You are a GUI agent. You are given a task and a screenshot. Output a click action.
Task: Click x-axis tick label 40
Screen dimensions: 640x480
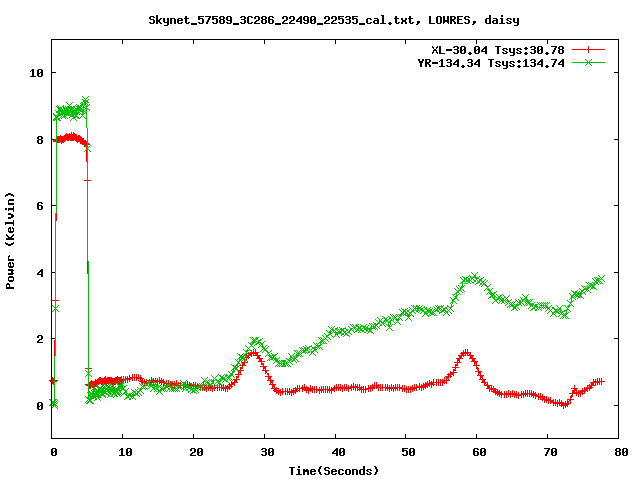coord(338,452)
